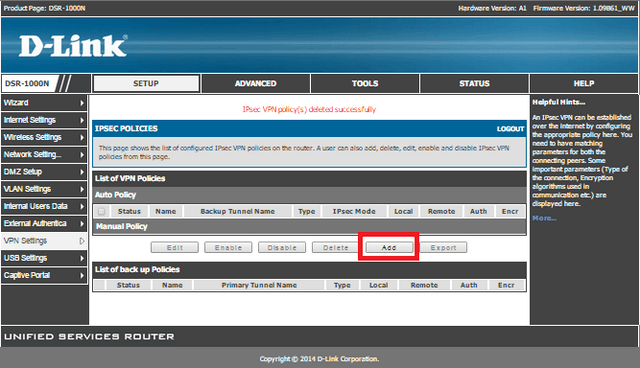640x368 pixels.
Task: Click the USB Settings arrow icon
Action: [82, 258]
